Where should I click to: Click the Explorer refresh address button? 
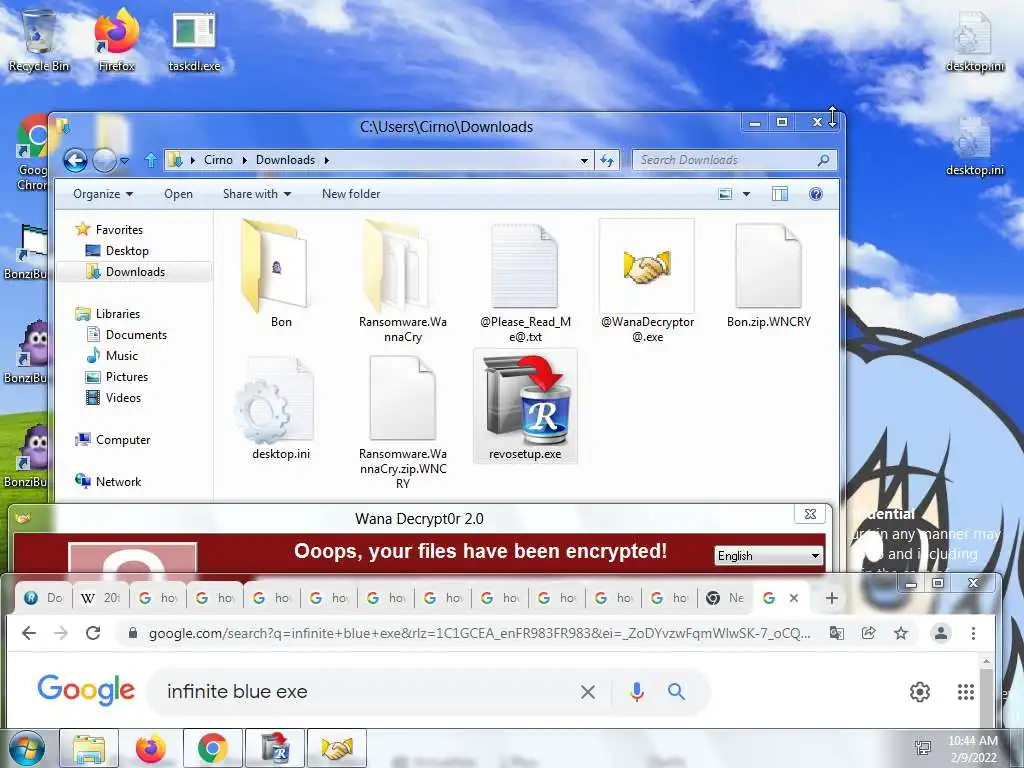coord(607,160)
